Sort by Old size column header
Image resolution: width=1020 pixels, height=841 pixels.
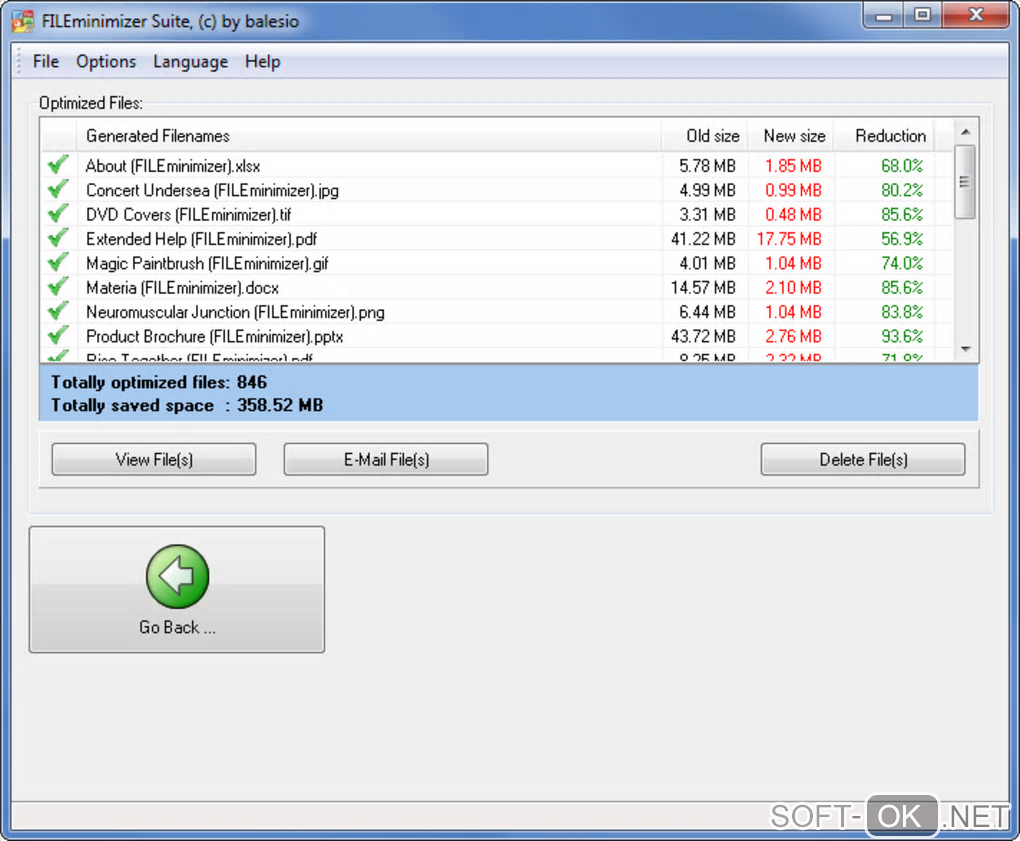click(705, 136)
